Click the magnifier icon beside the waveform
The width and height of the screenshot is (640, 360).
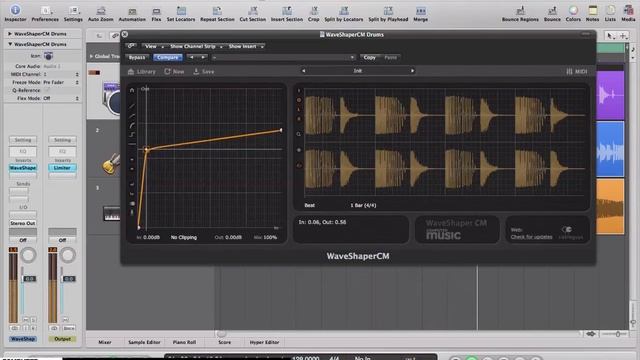(299, 134)
